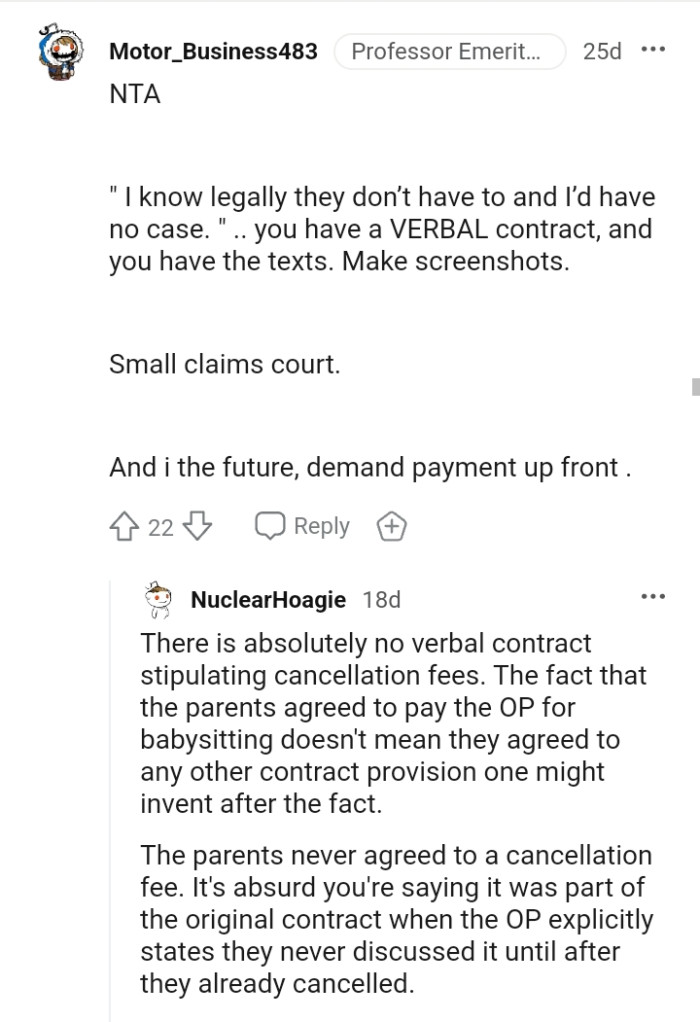Open Motor_Business483's profile via username
This screenshot has width=700, height=1022.
pos(213,52)
